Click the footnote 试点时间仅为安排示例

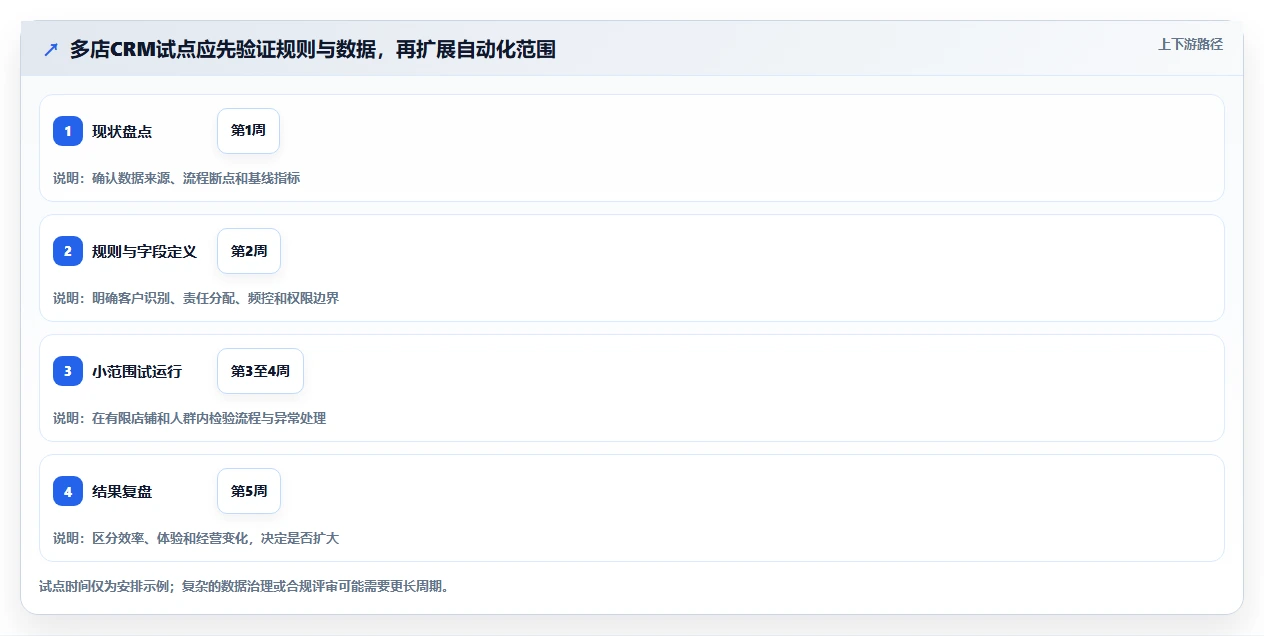click(105, 586)
